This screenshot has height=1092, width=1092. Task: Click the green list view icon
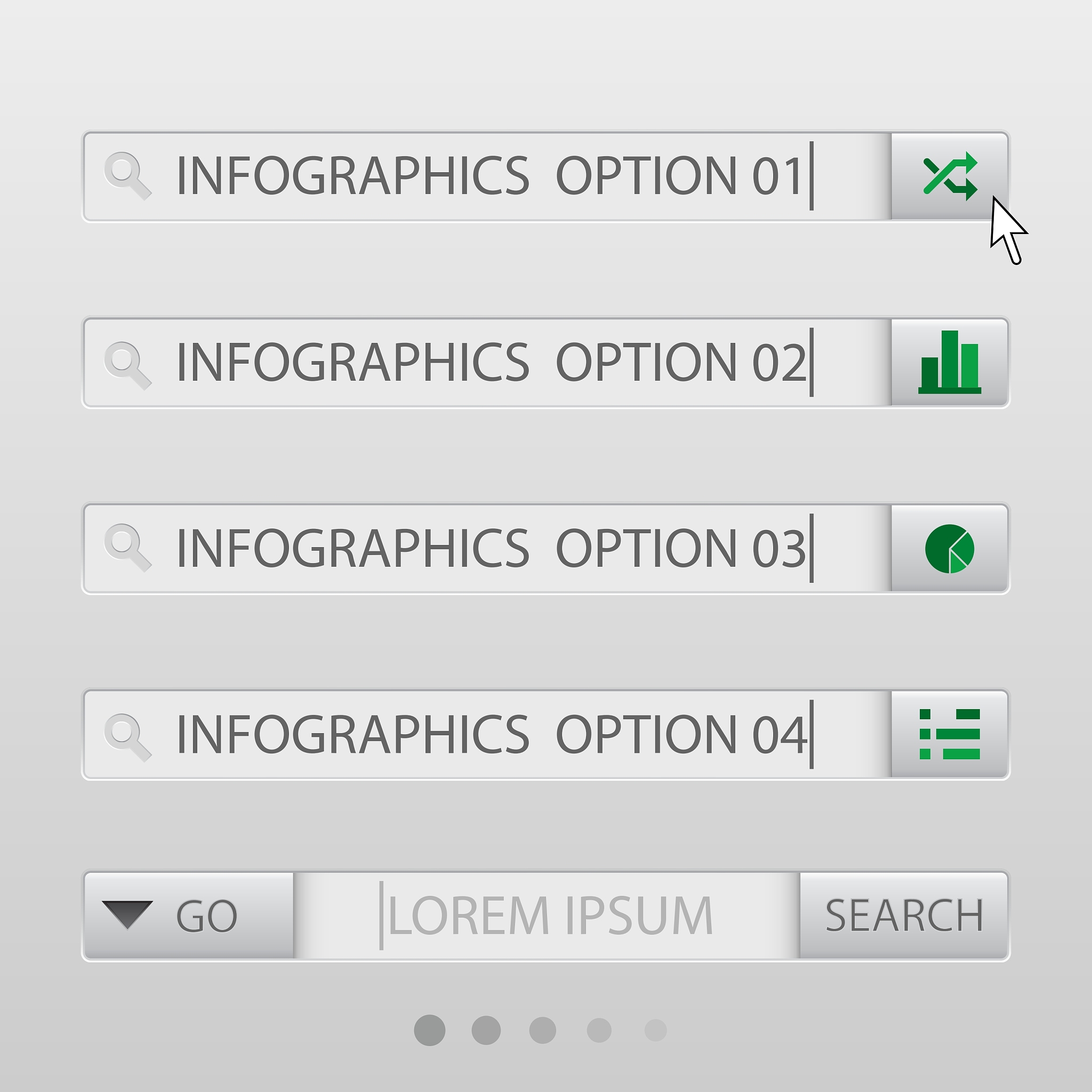pos(950,734)
